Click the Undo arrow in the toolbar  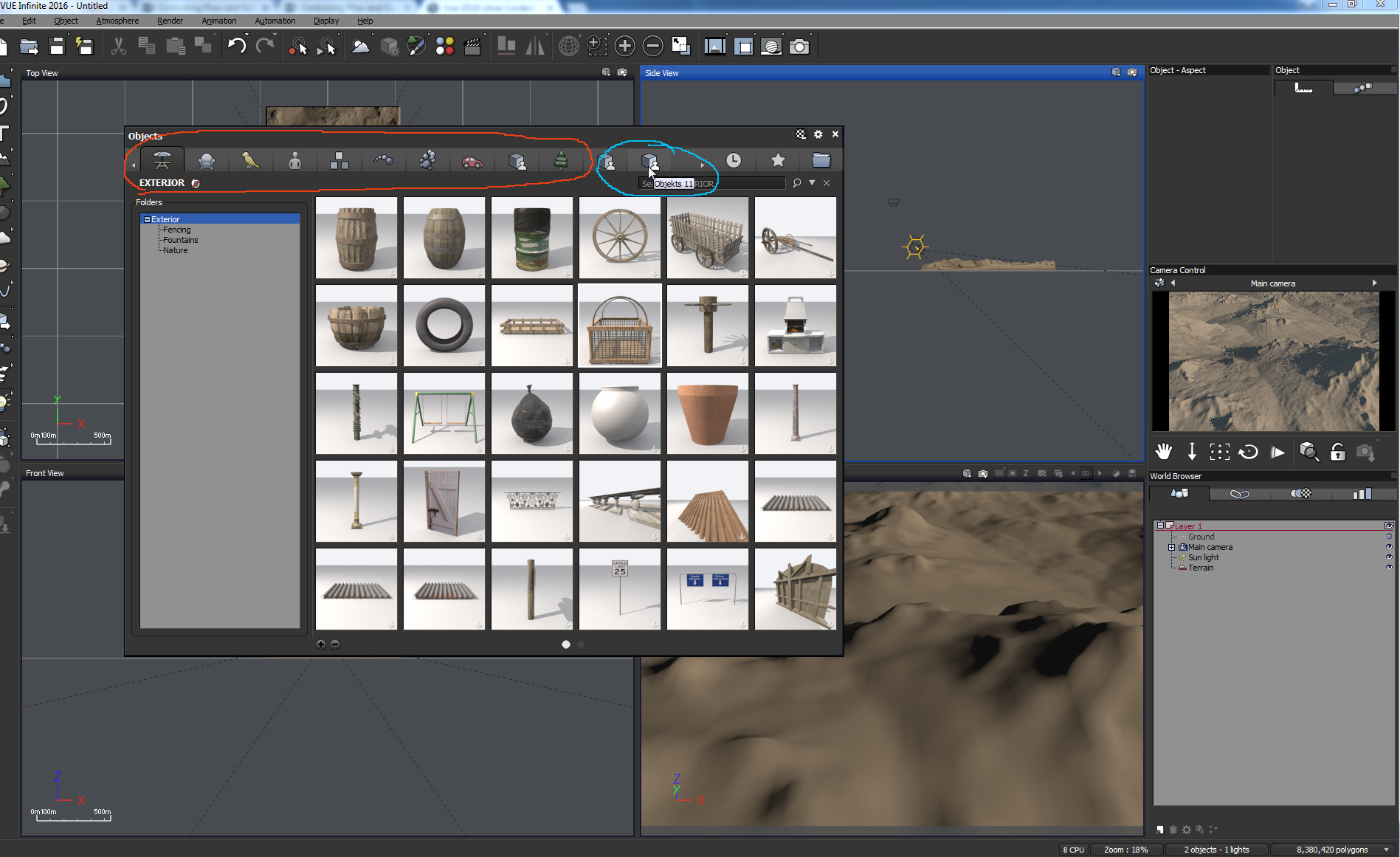236,47
